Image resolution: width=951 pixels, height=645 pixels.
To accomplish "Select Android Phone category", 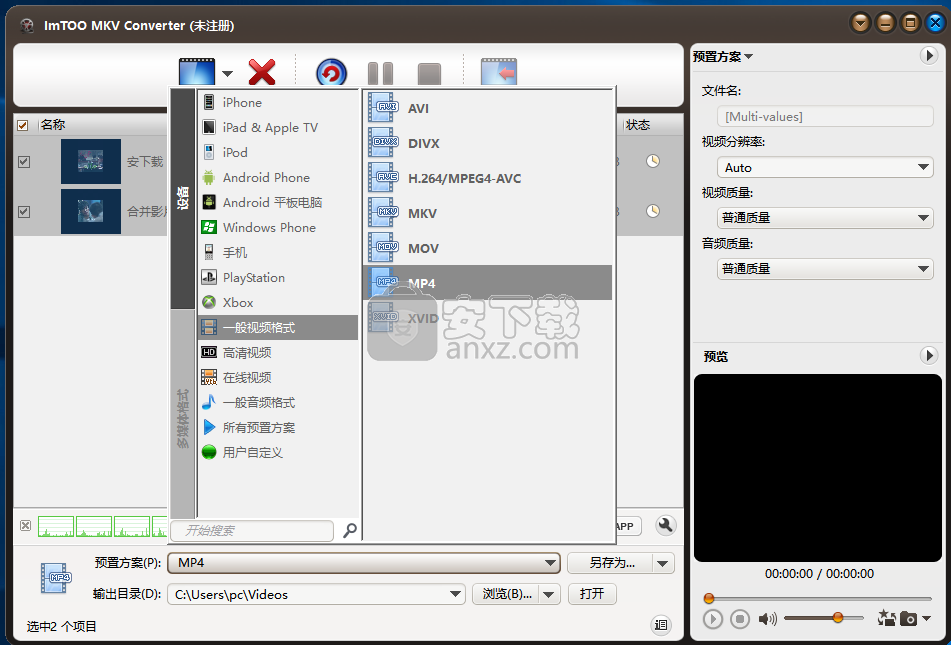I will pos(278,177).
